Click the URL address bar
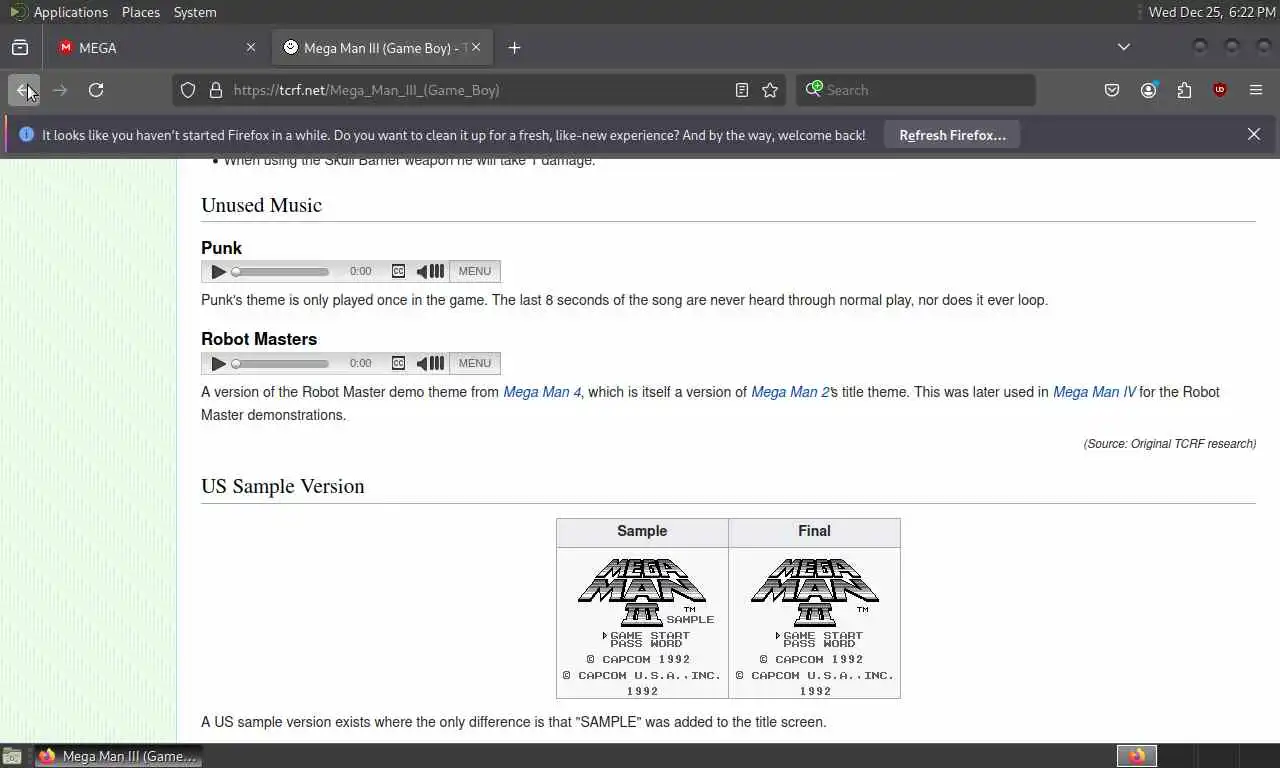The height and width of the screenshot is (768, 1280). point(478,90)
